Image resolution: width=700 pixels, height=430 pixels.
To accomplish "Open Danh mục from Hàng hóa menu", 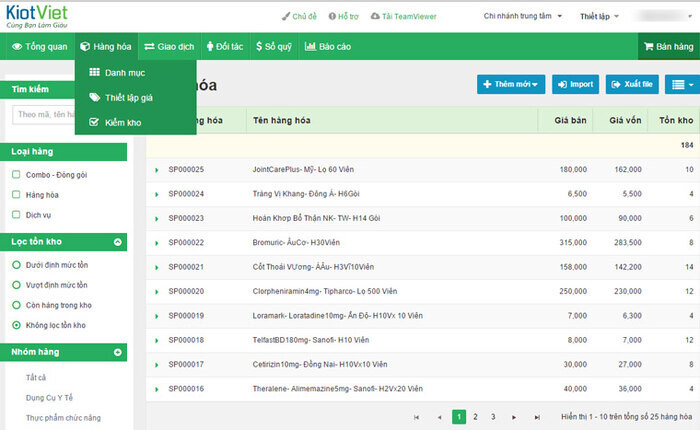I will click(124, 72).
